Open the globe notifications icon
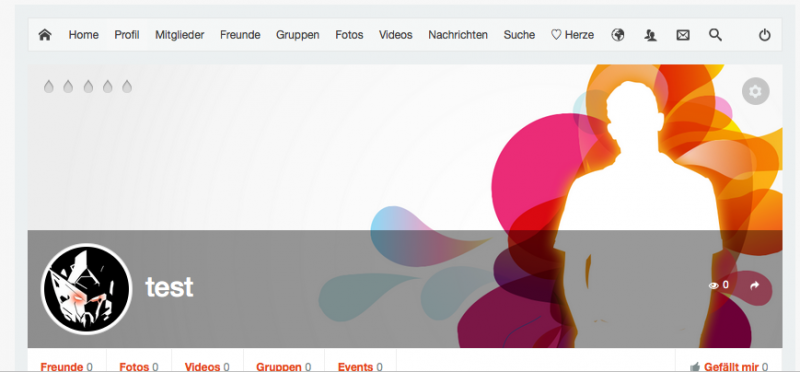 [x=618, y=35]
